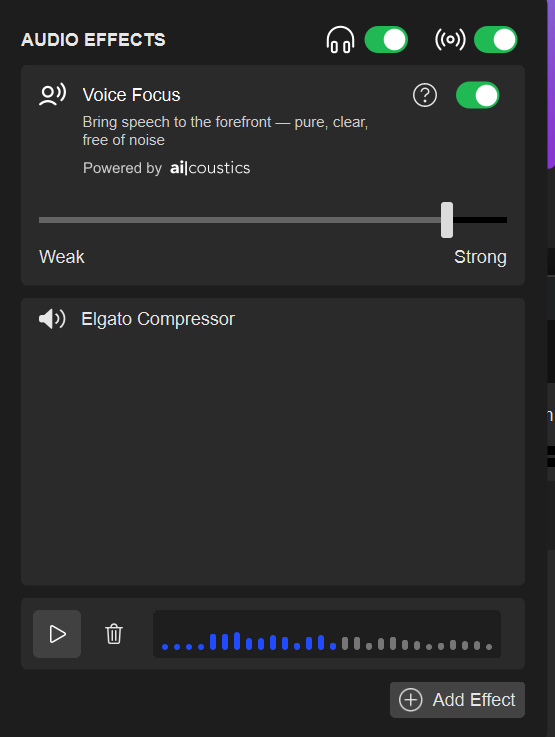Click the ai|coustics logo

pos(210,168)
